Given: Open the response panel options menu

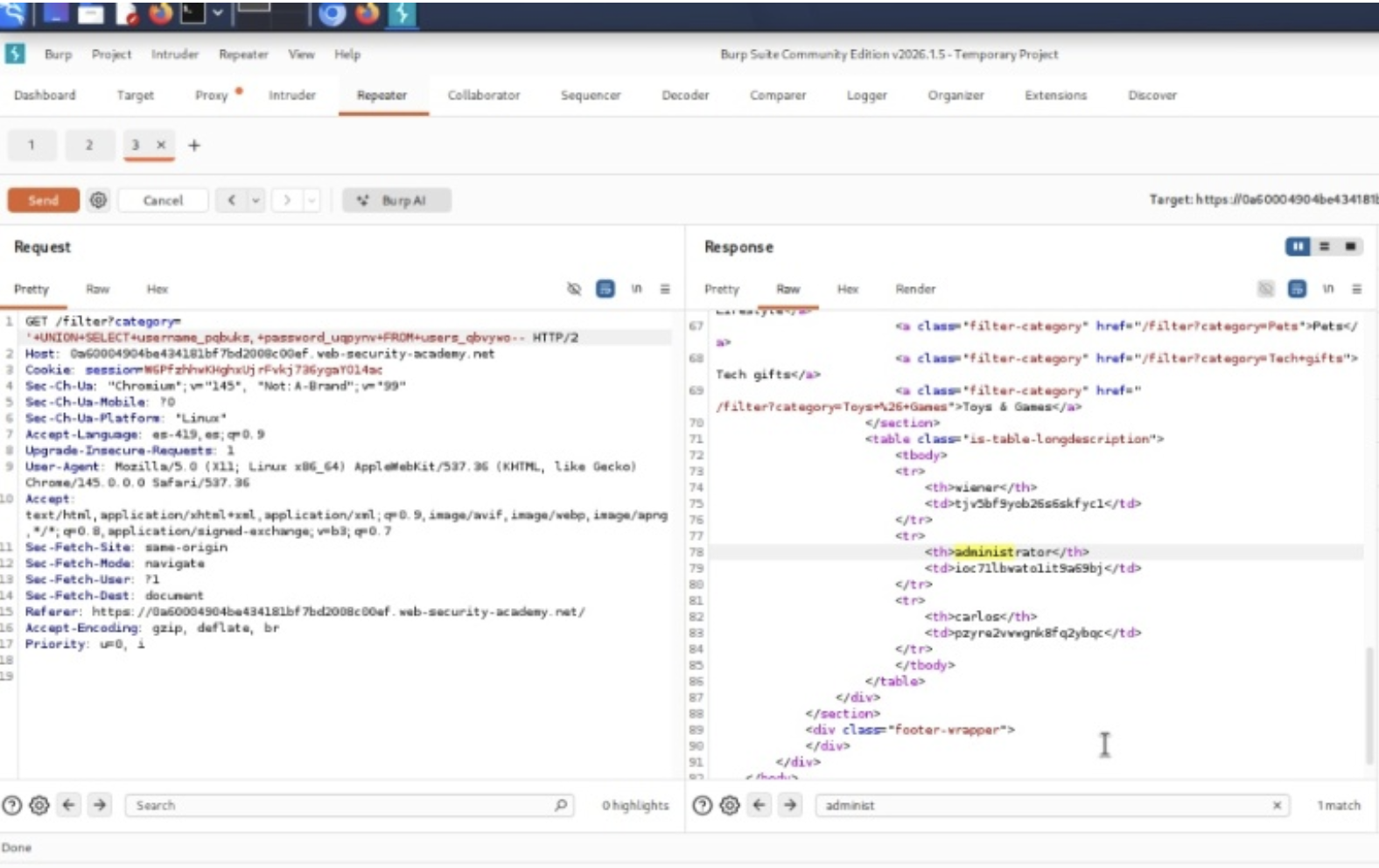Looking at the screenshot, I should coord(1356,289).
